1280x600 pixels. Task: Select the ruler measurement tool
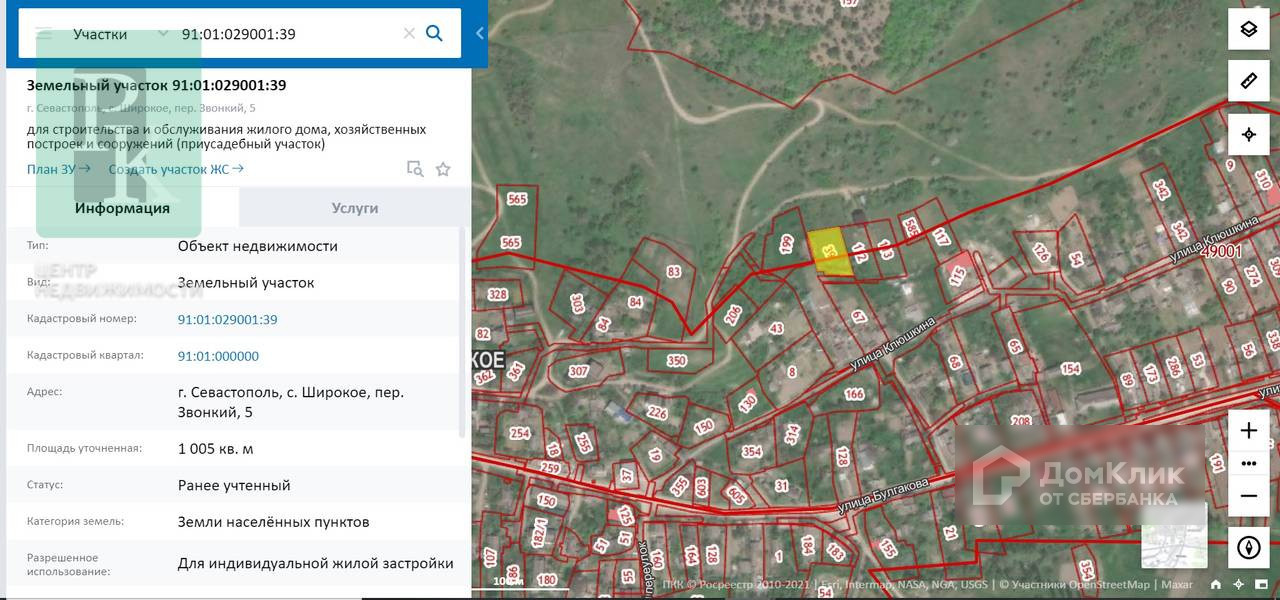[1249, 81]
